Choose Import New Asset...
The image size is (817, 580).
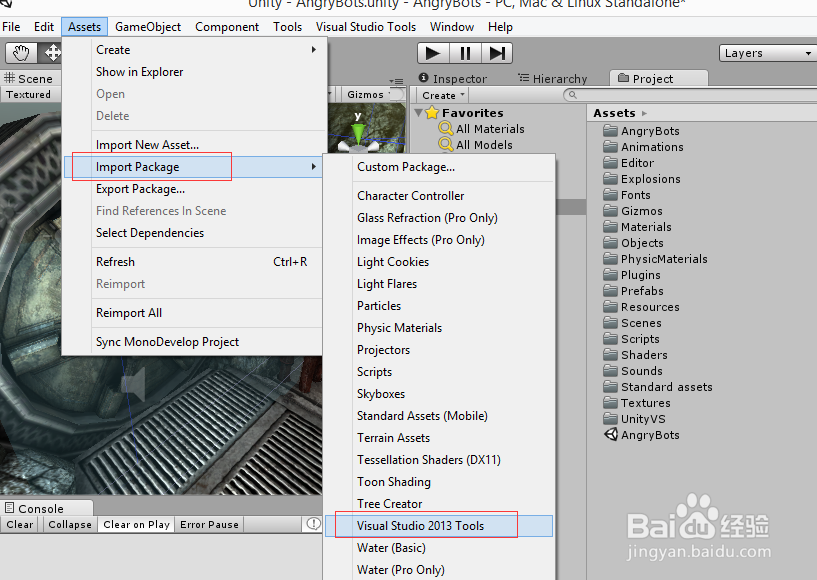coord(194,145)
